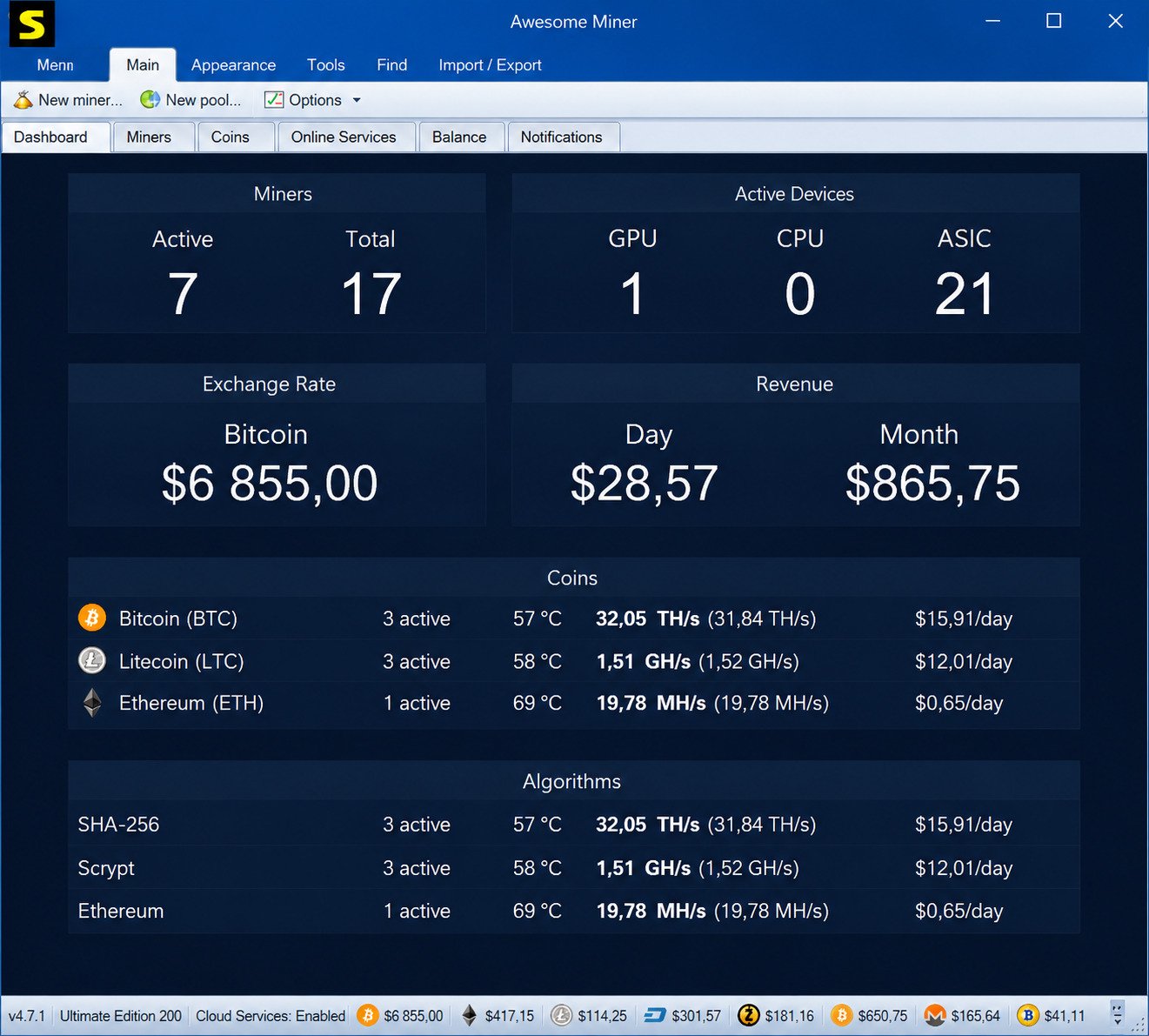Click the New miner... button label
The height and width of the screenshot is (1036, 1149).
(80, 100)
